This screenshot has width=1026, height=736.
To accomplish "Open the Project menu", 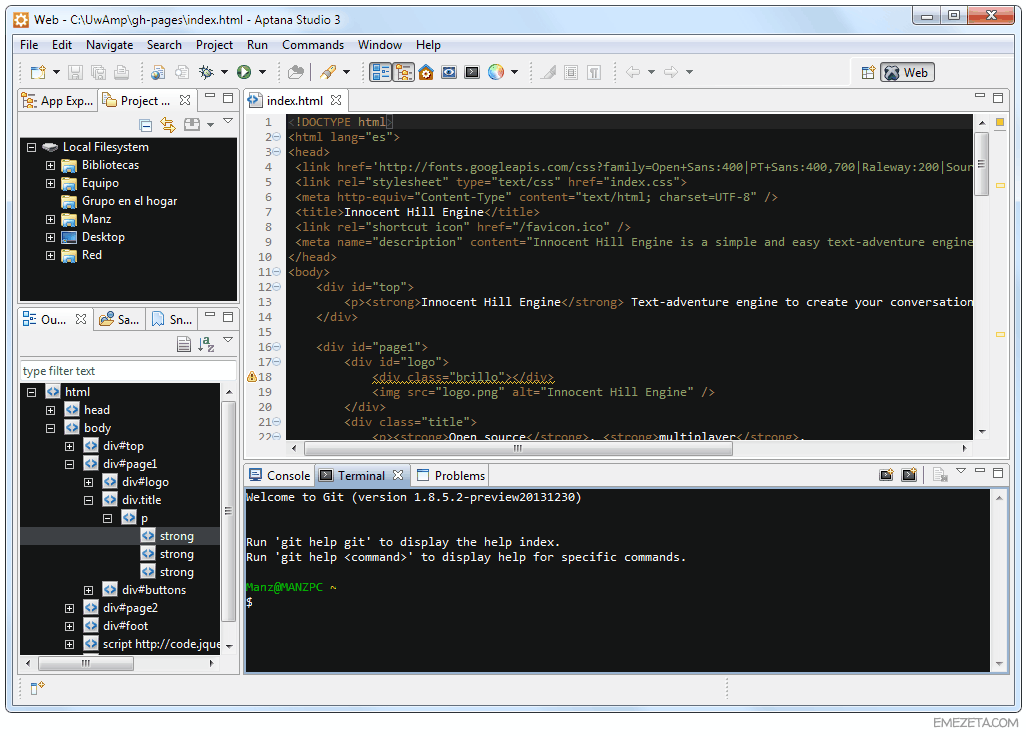I will pyautogui.click(x=214, y=44).
